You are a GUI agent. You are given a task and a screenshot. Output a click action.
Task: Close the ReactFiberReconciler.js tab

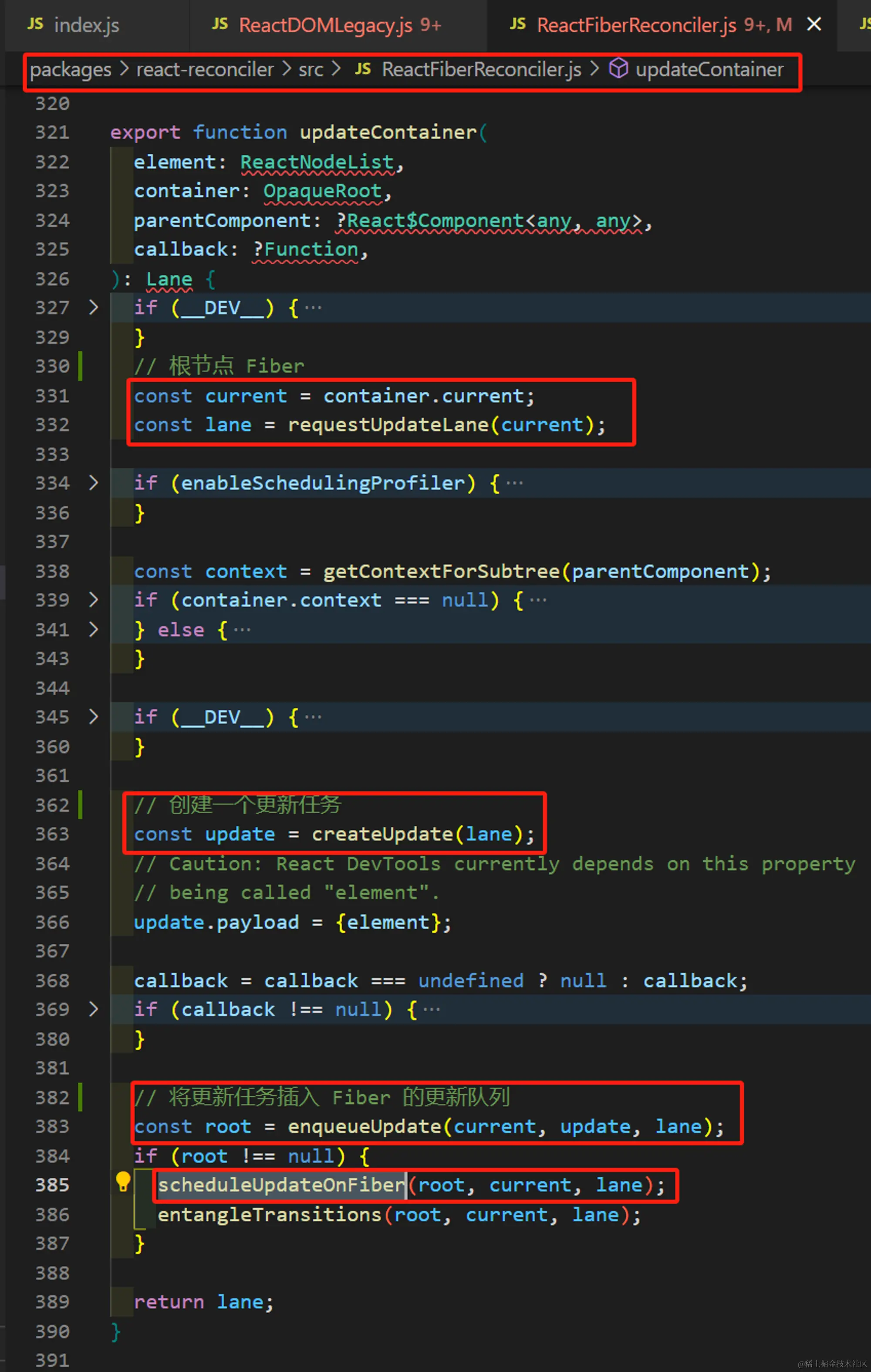point(814,24)
